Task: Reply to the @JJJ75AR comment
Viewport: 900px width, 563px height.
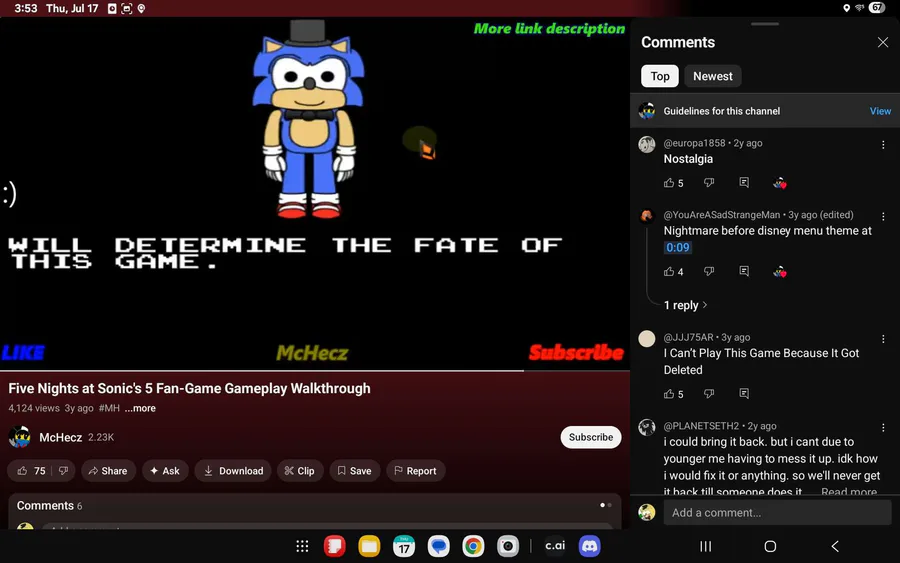Action: (x=744, y=393)
